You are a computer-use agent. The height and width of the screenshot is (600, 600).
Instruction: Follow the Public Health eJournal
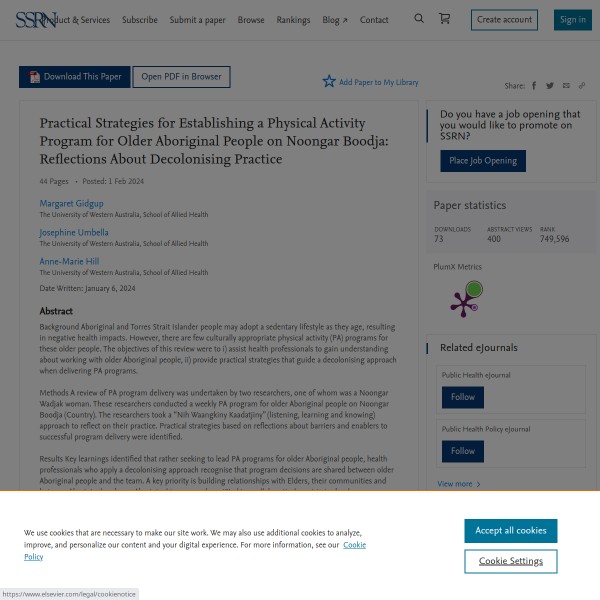point(462,397)
